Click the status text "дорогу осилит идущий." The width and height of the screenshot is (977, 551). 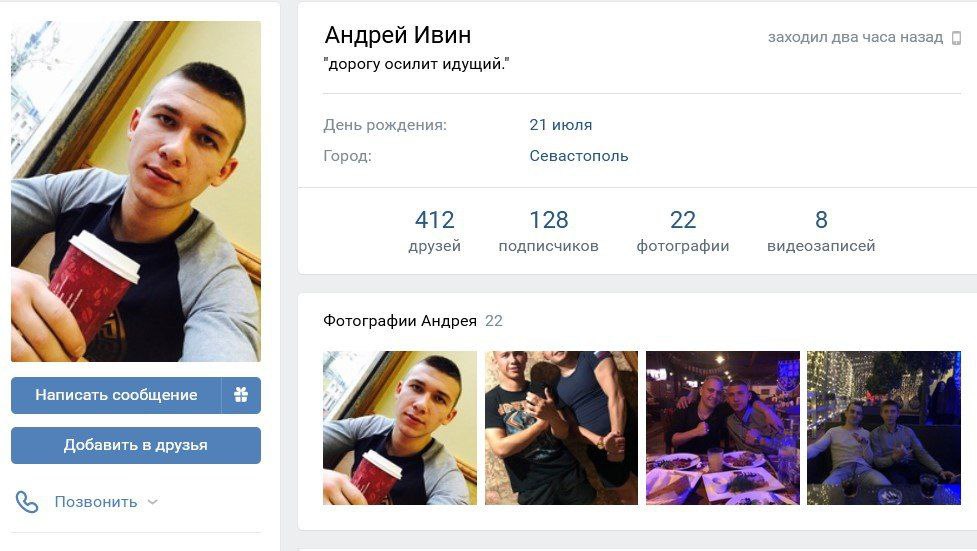click(x=416, y=64)
